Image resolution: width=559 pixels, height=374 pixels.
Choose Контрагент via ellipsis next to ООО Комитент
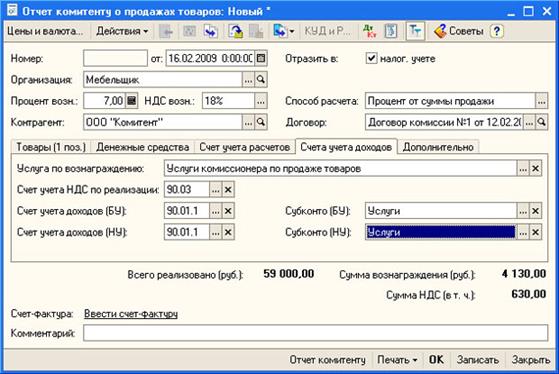(x=248, y=122)
